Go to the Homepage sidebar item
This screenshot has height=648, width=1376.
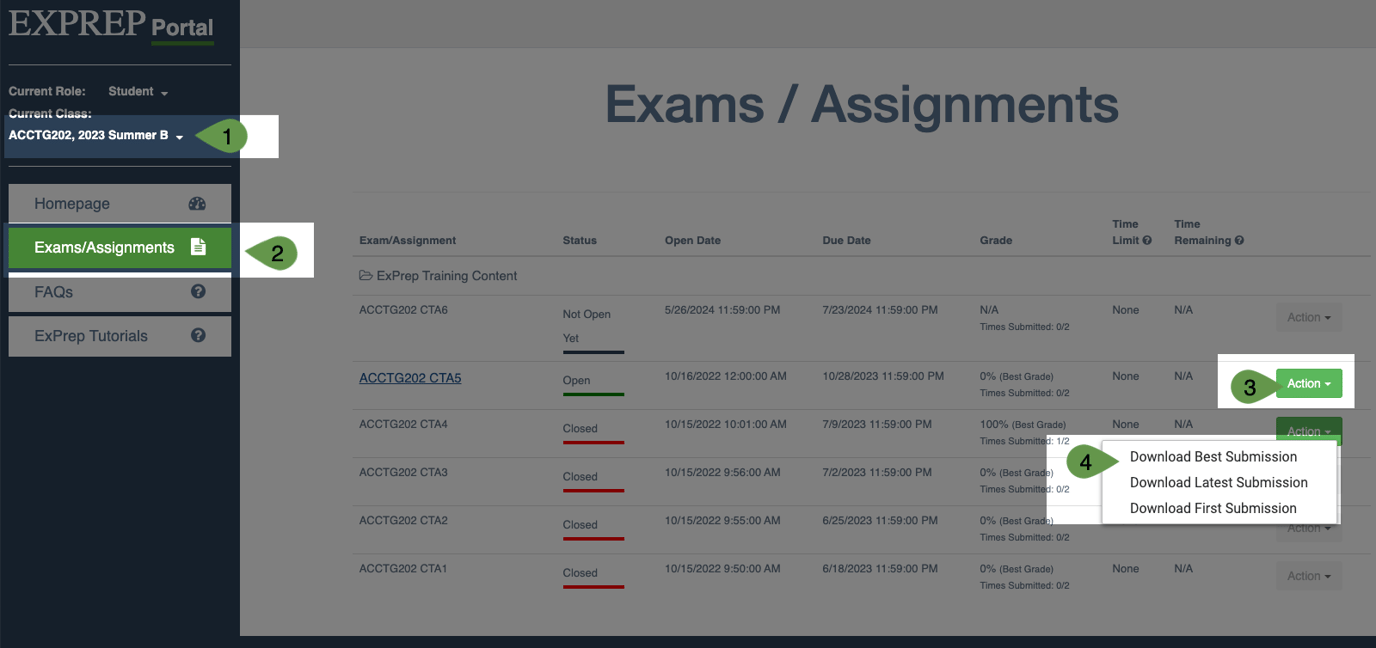(x=72, y=203)
